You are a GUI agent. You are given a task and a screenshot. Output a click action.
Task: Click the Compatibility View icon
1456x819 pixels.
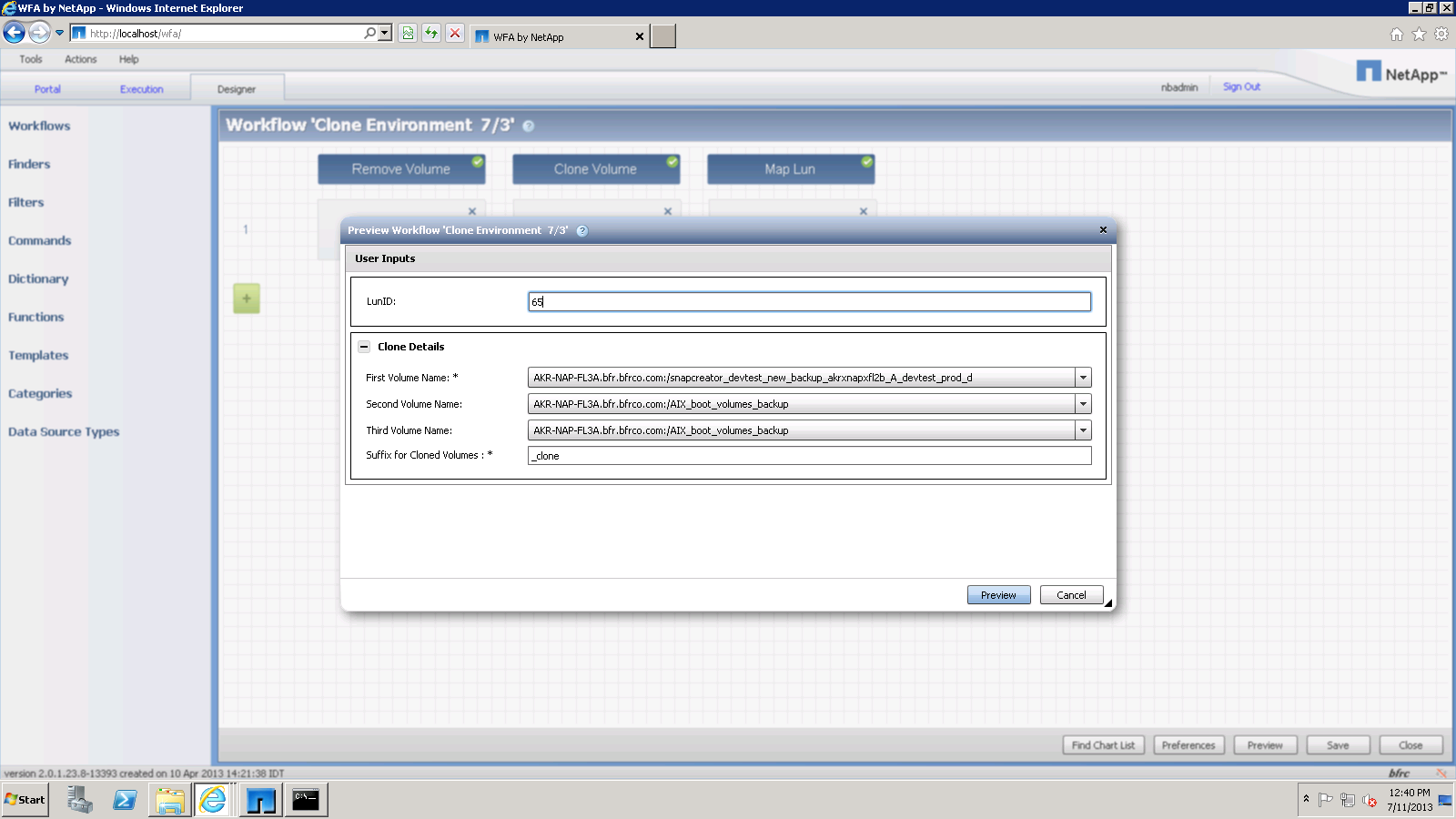(408, 34)
